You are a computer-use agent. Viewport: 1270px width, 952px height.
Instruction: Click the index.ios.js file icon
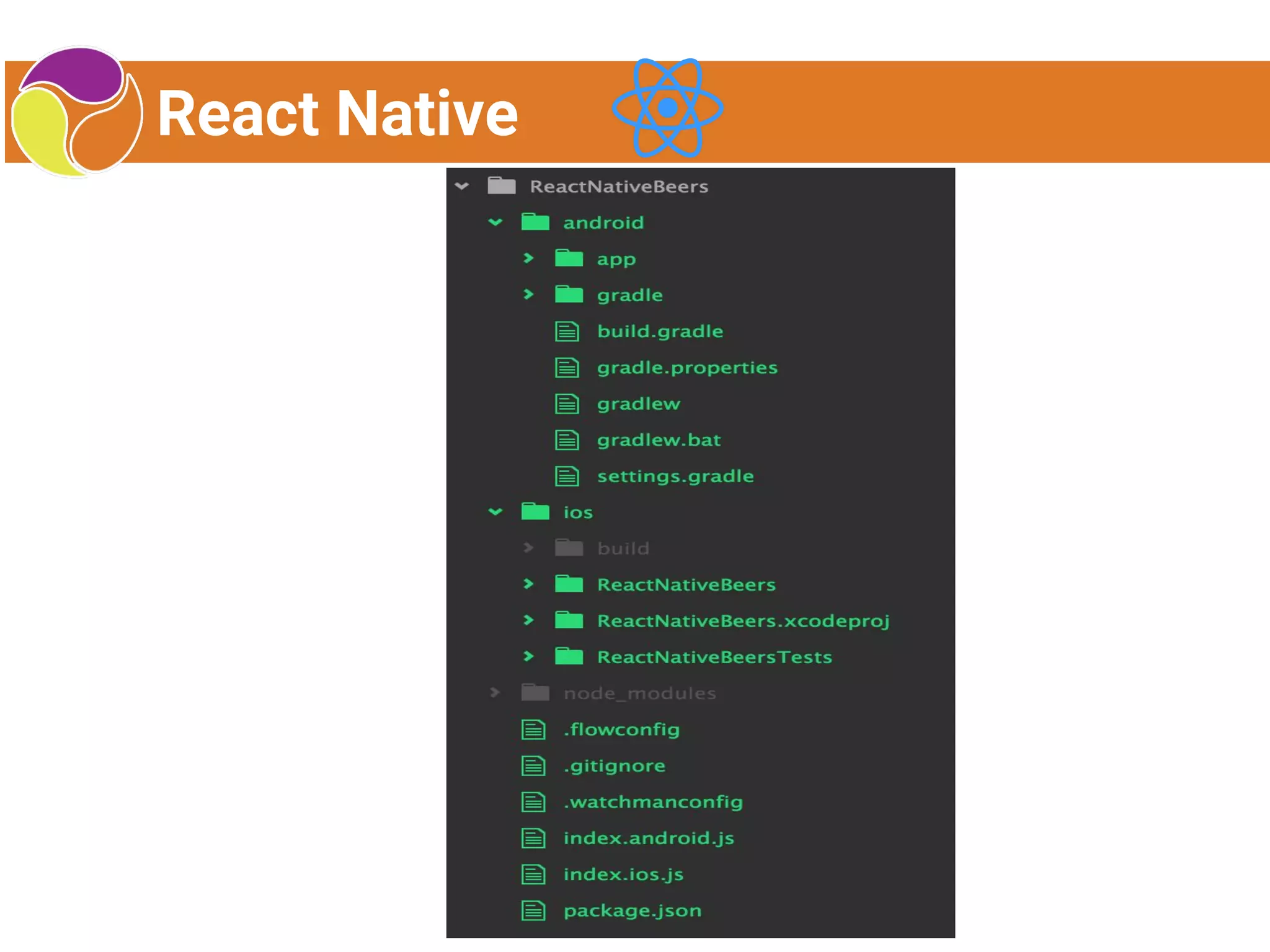(533, 874)
